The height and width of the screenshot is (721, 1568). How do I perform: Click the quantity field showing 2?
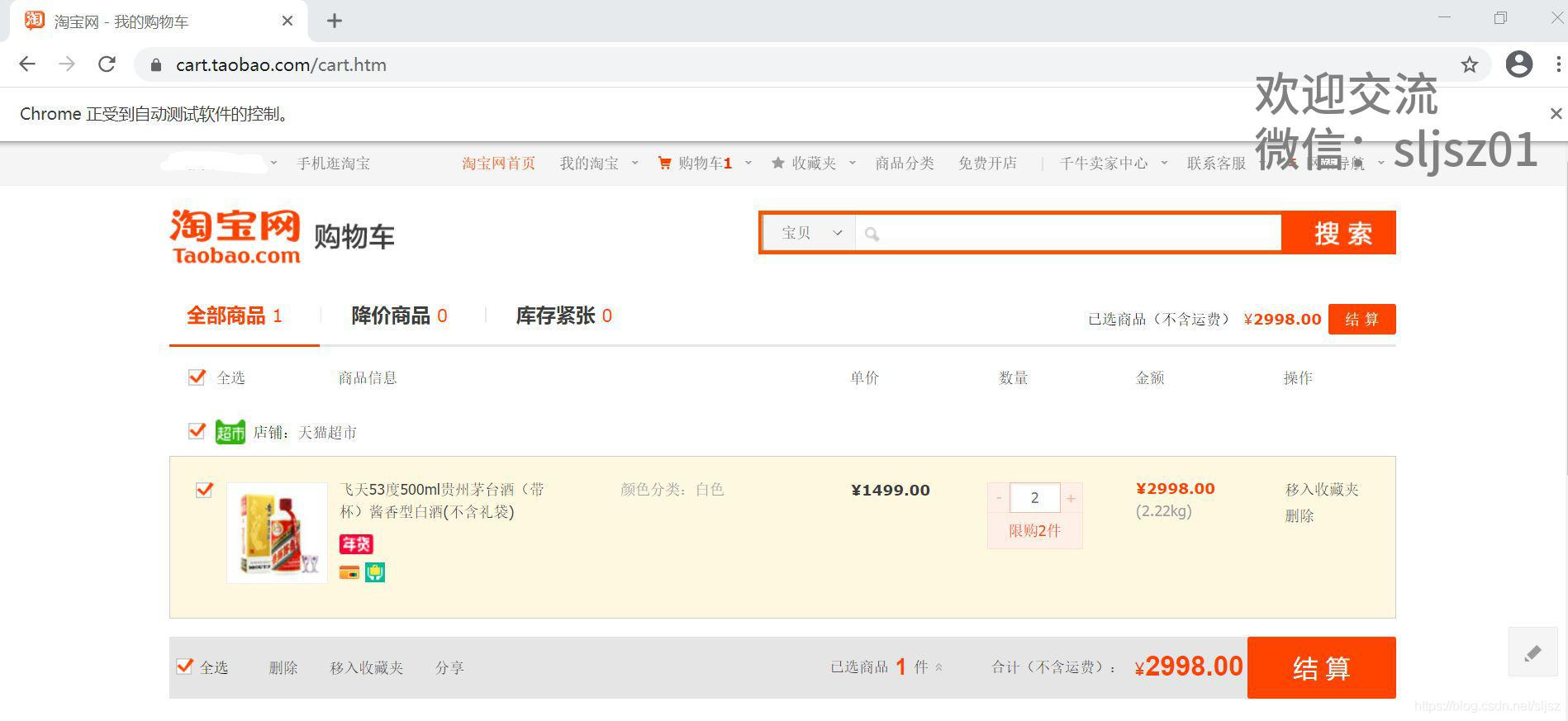pos(1034,498)
